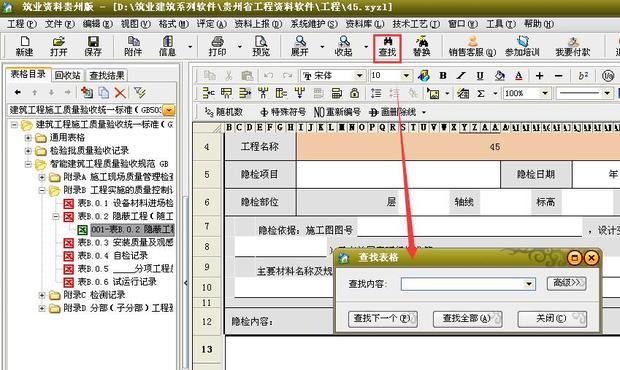Click the 附件 (Attachment) toolbar icon
Screen dimensions: 620x370
(x=133, y=46)
